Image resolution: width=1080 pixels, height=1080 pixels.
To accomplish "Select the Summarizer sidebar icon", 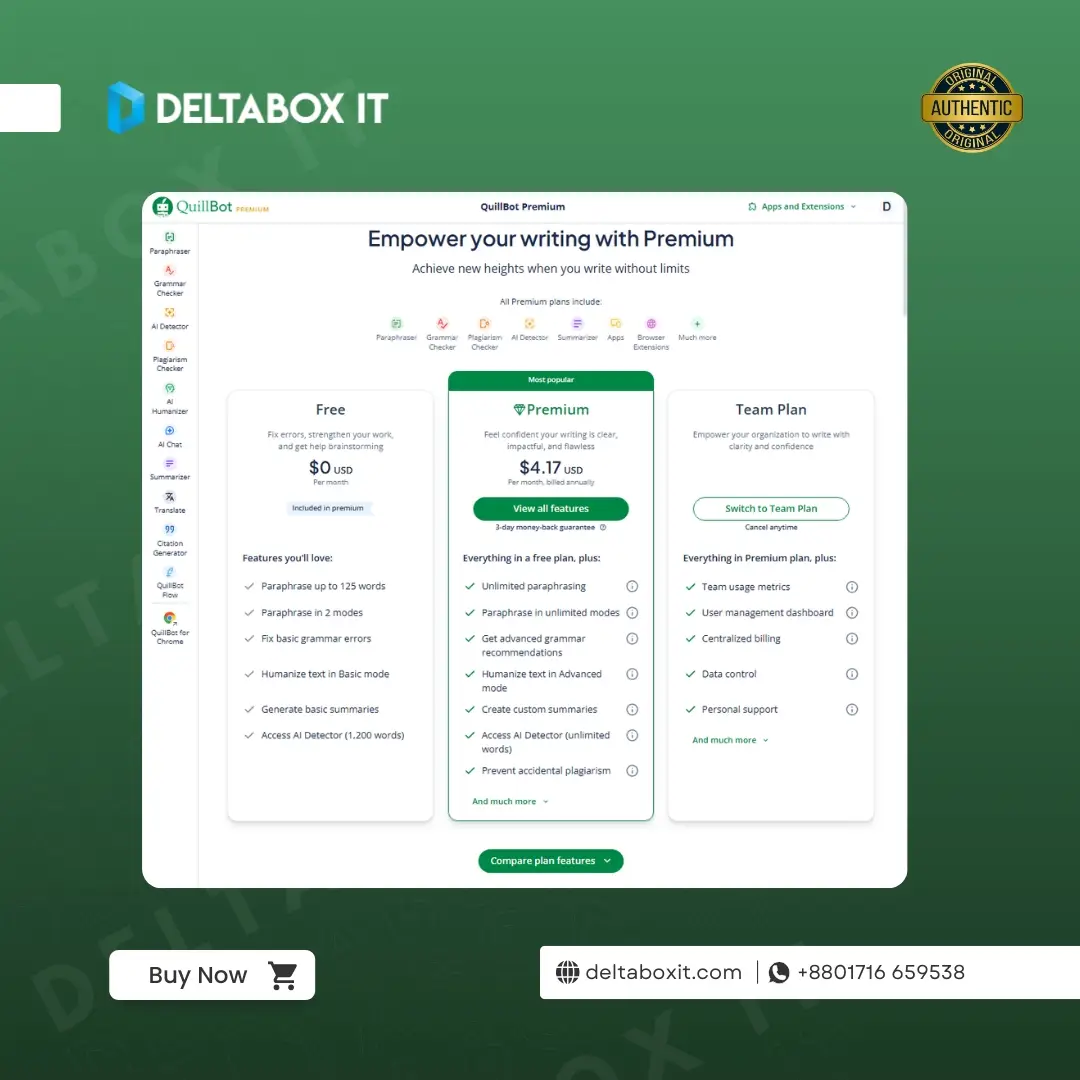I will tap(170, 469).
